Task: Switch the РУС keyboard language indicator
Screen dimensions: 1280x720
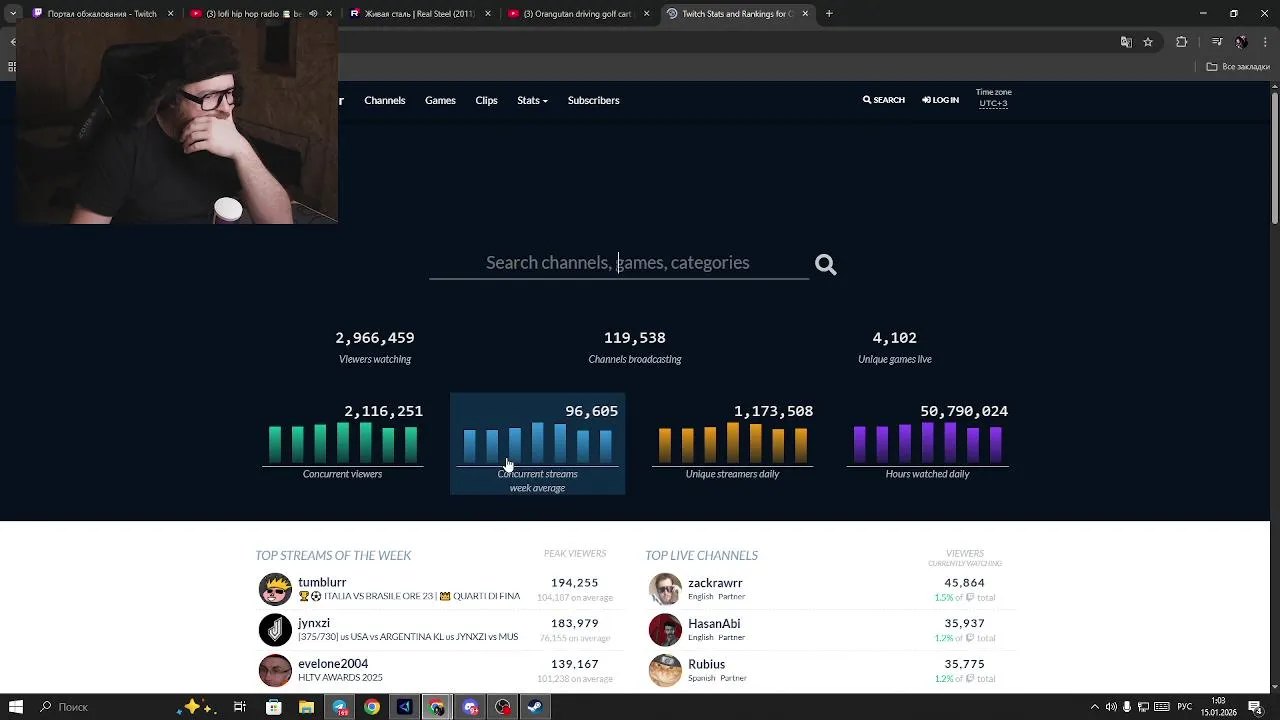Action: 1184,707
